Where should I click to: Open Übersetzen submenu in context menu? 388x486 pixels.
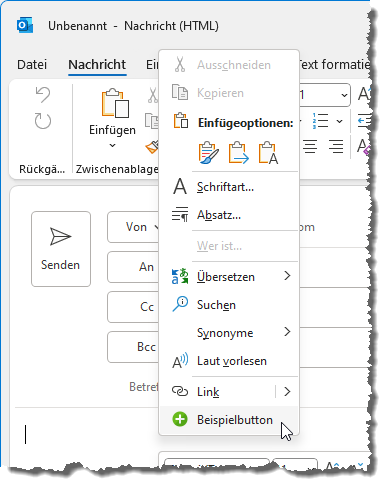(229, 277)
